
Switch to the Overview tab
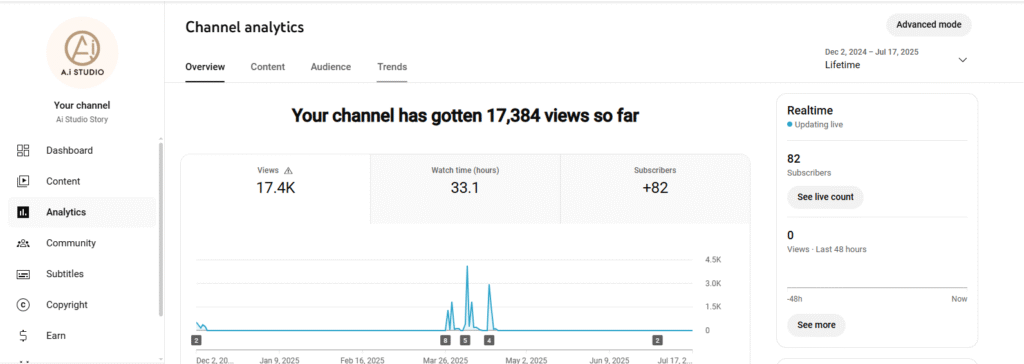(205, 67)
